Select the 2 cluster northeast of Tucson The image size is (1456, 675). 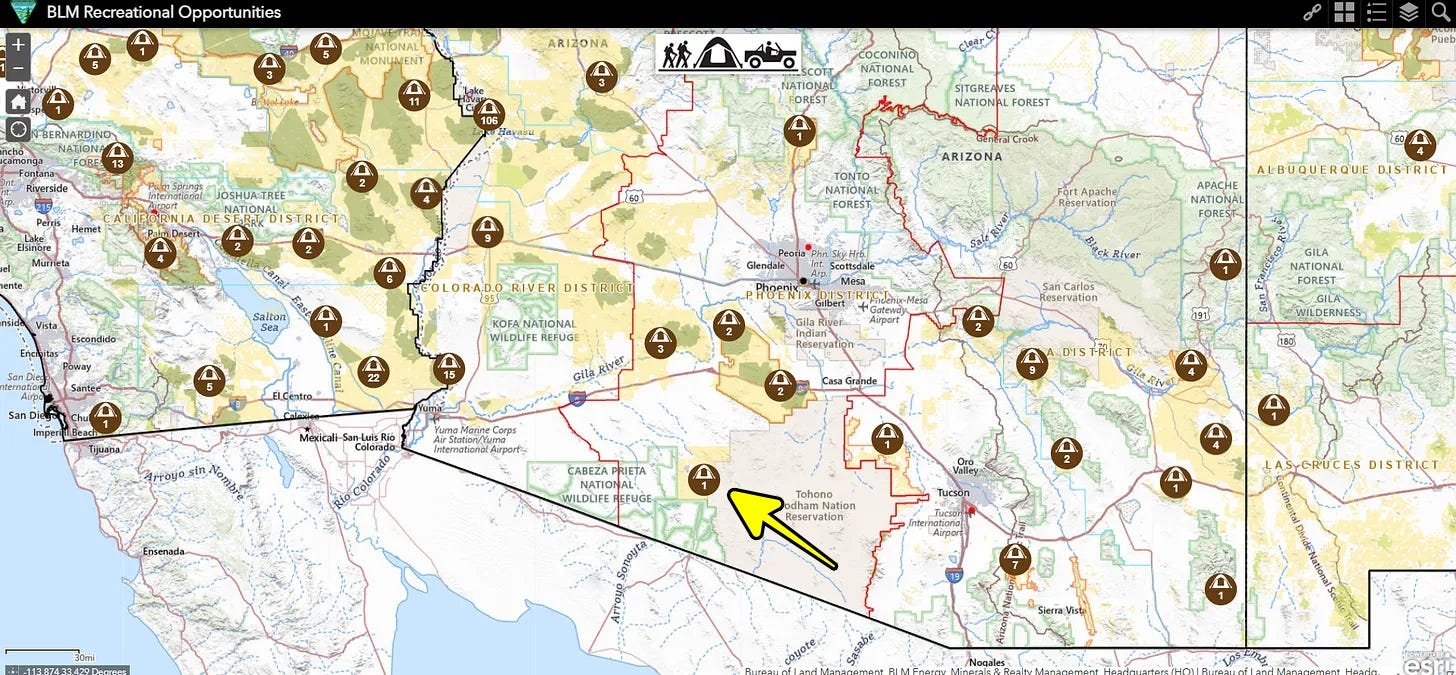coord(1067,453)
